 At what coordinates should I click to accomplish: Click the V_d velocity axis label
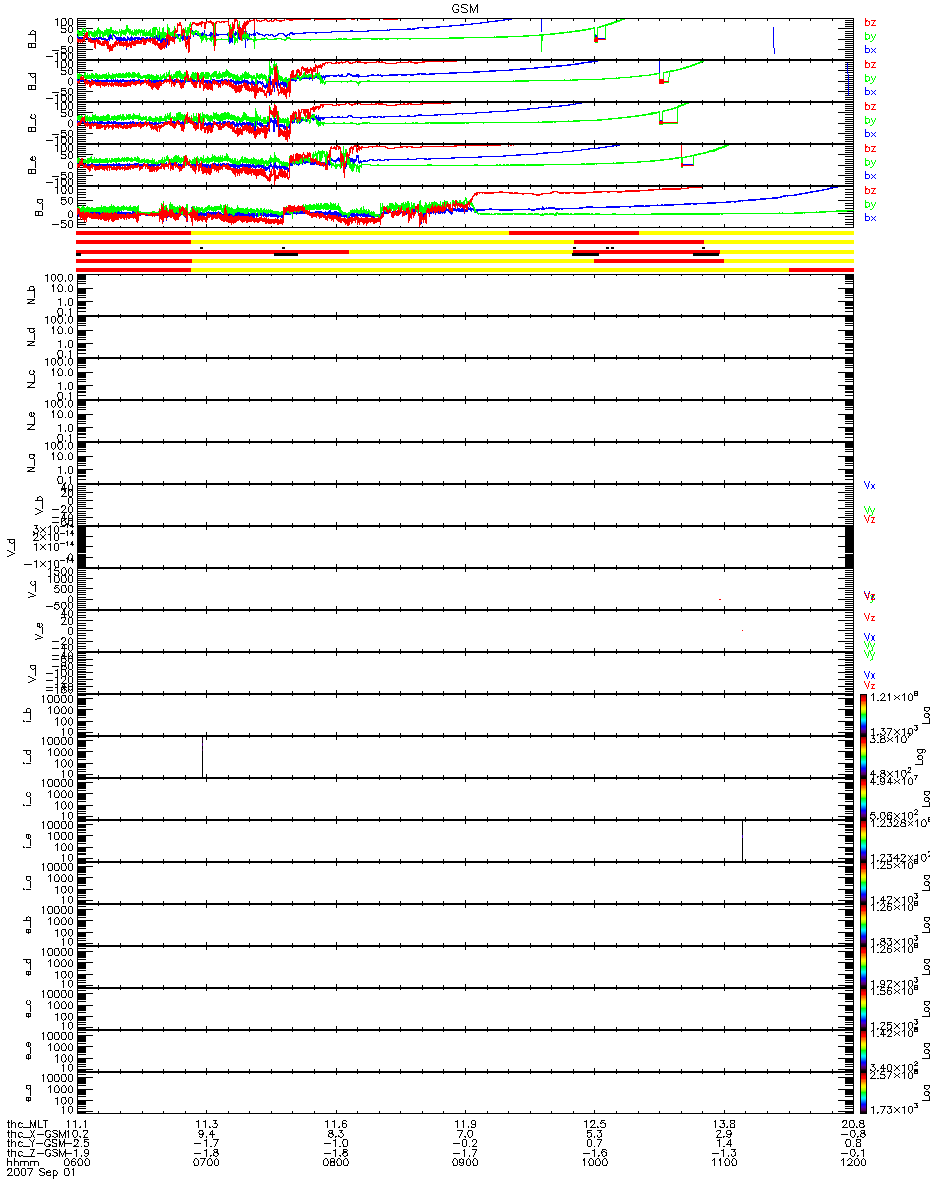pos(12,546)
